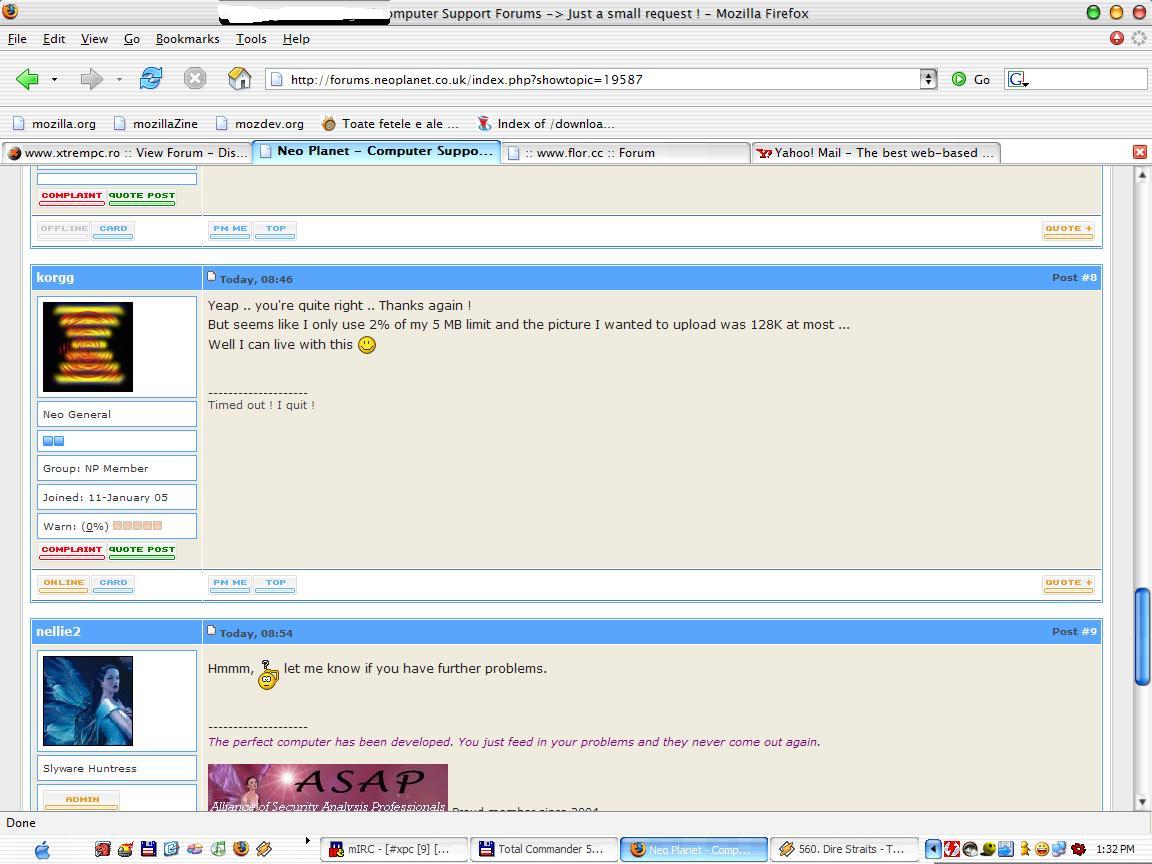Click scrollbar down arrow
Screen dimensions: 1152x864
[1142, 802]
